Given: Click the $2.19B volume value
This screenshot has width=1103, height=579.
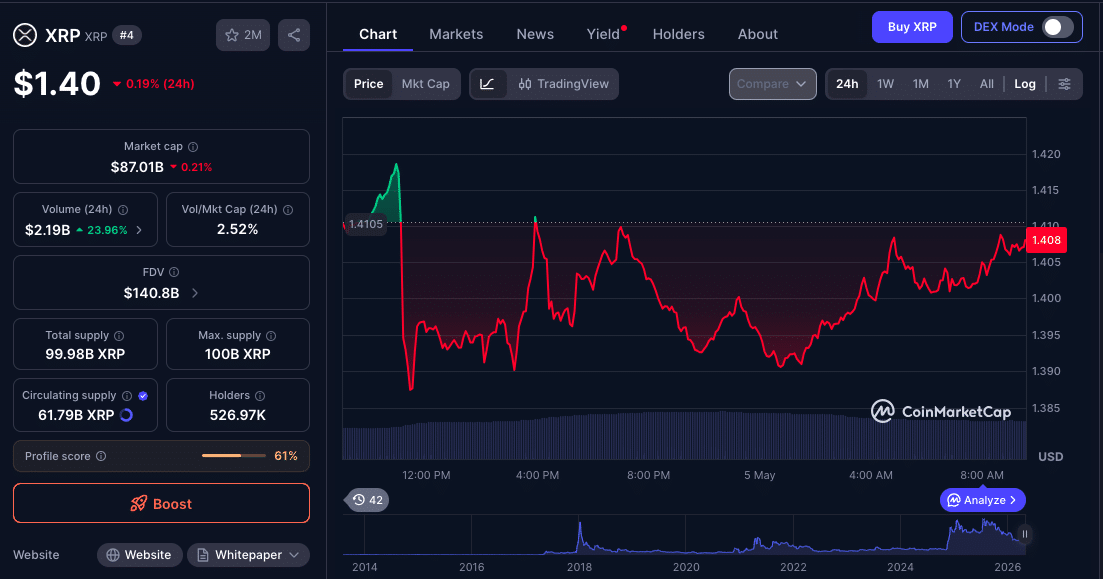Looking at the screenshot, I should point(47,230).
